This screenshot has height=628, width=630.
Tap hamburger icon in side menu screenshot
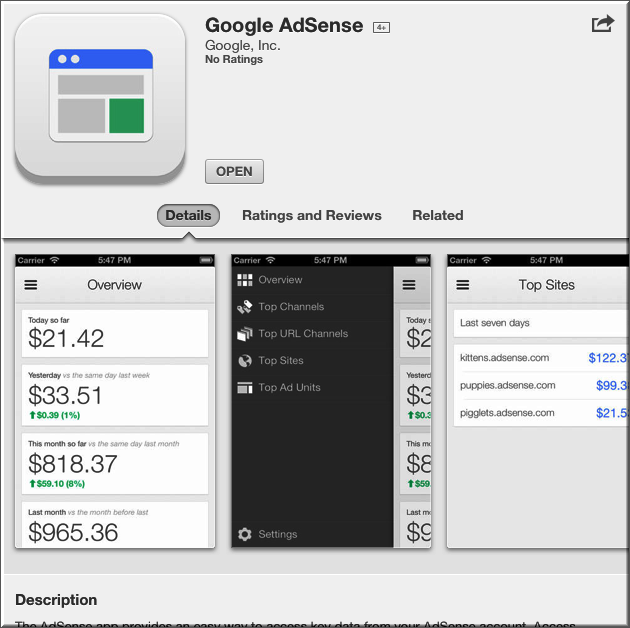point(409,285)
